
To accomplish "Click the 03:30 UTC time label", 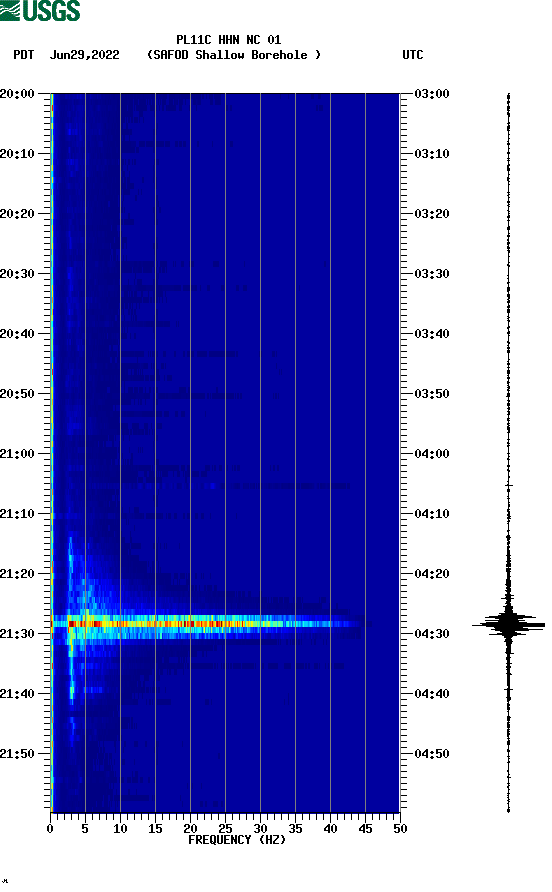I will click(x=432, y=274).
